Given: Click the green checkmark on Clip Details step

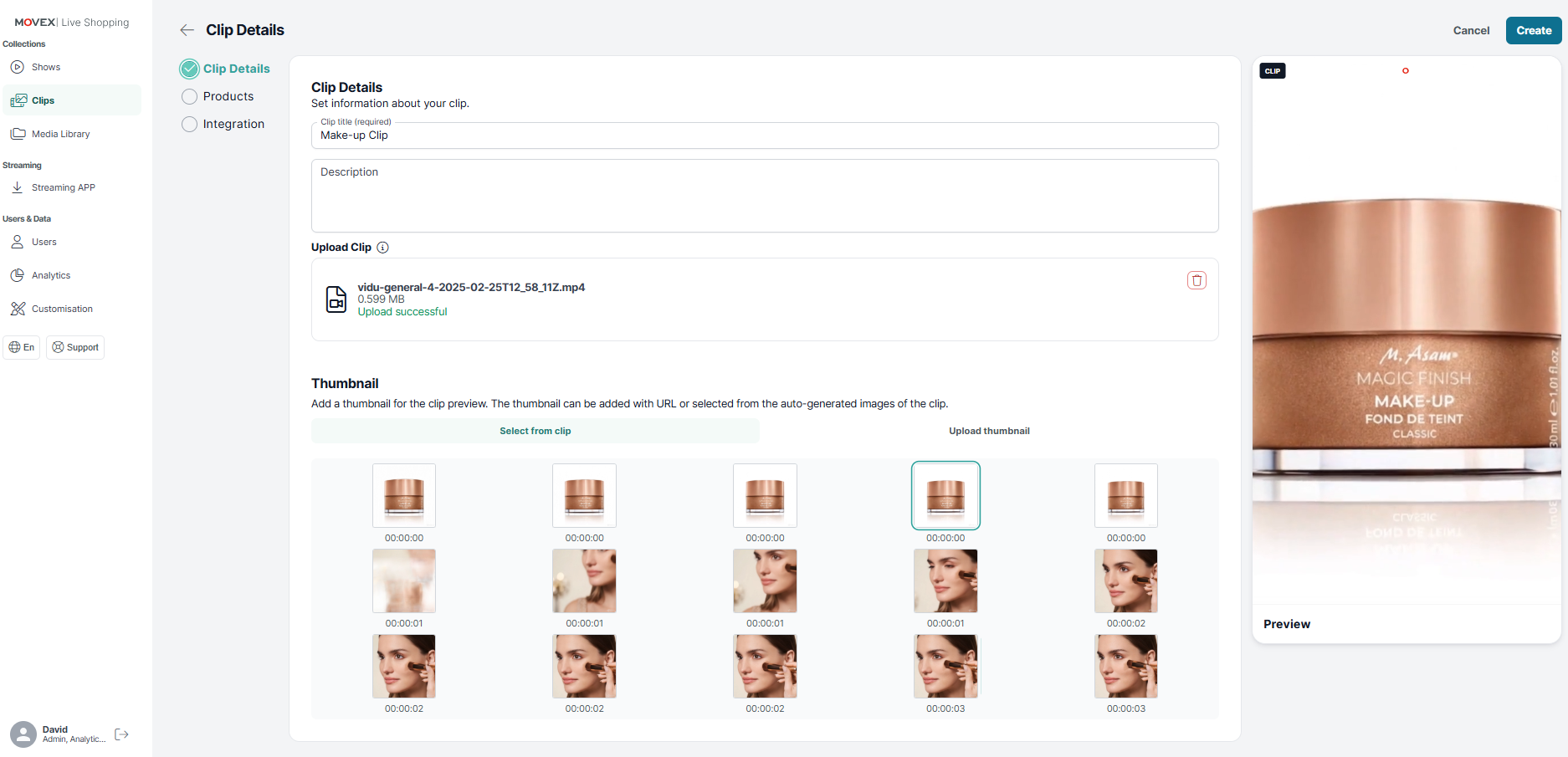Looking at the screenshot, I should click(x=190, y=69).
